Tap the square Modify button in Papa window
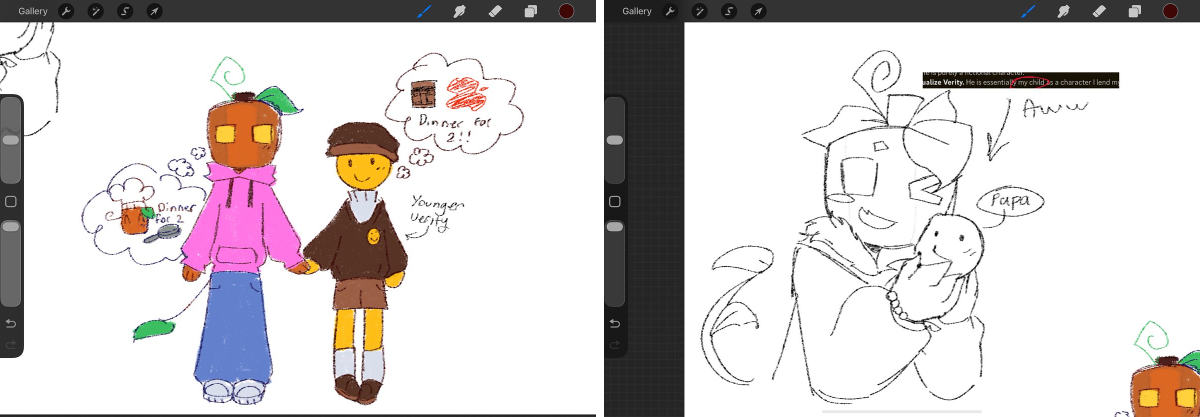The width and height of the screenshot is (1200, 417). (x=615, y=201)
